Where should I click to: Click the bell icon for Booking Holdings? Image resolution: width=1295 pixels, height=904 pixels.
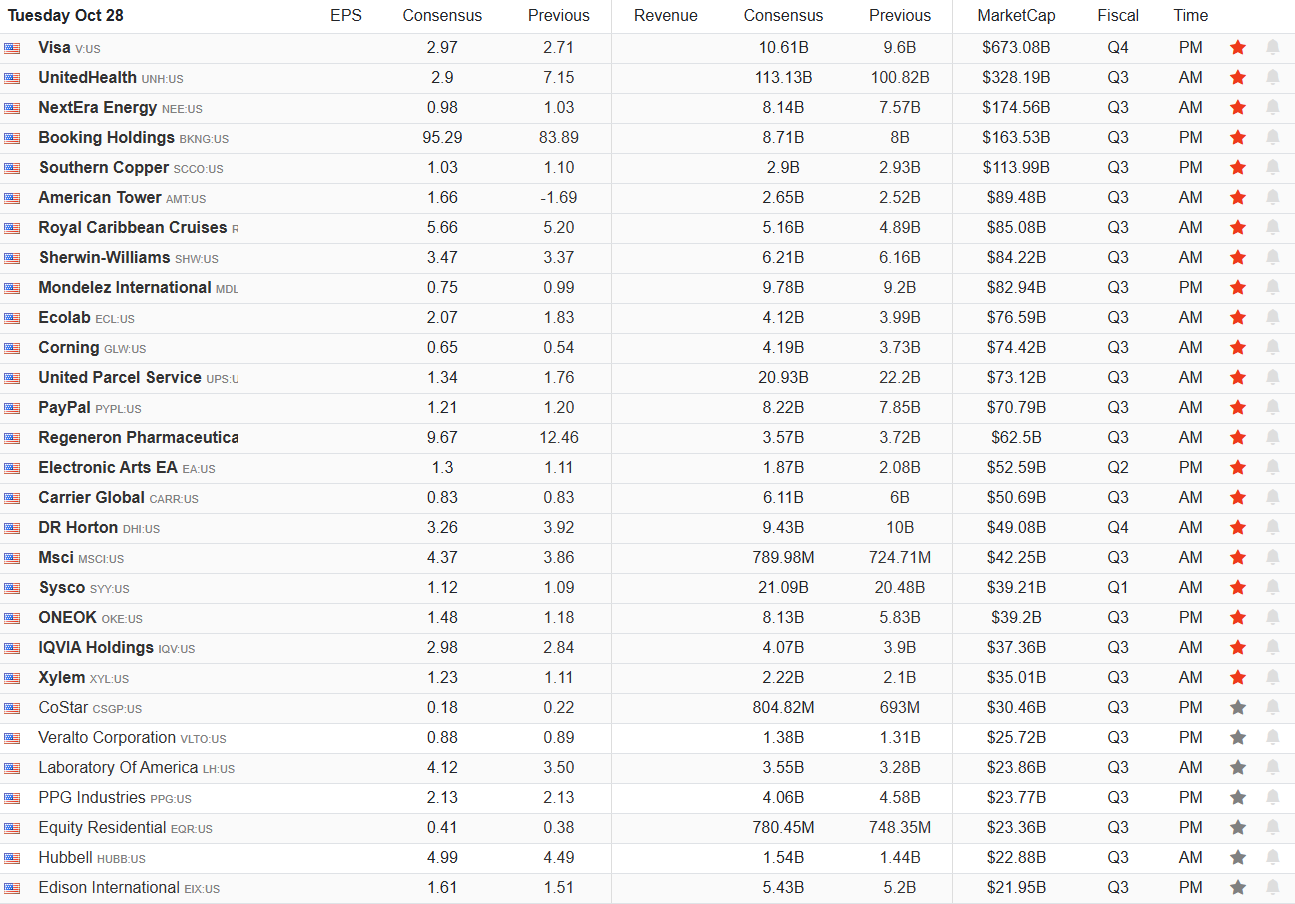(x=1273, y=137)
